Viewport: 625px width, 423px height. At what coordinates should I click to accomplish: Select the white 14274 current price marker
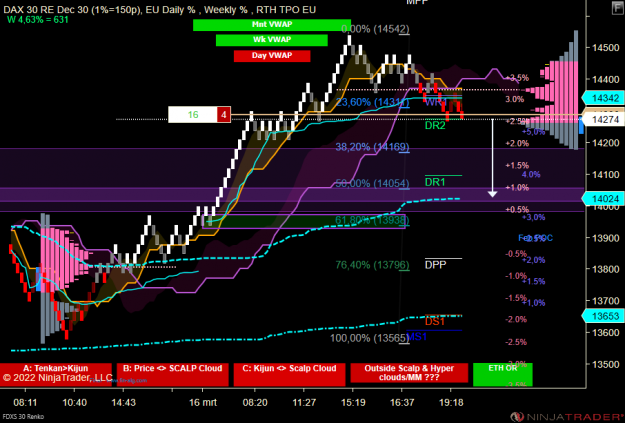pyautogui.click(x=603, y=119)
